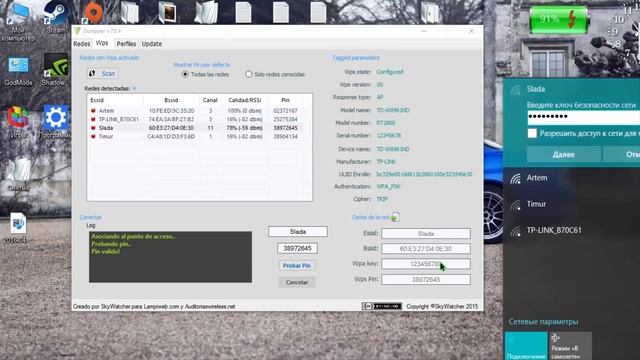The image size is (640, 360).
Task: Click Wi-Fi signal icon next to Artem network
Action: [x=516, y=178]
